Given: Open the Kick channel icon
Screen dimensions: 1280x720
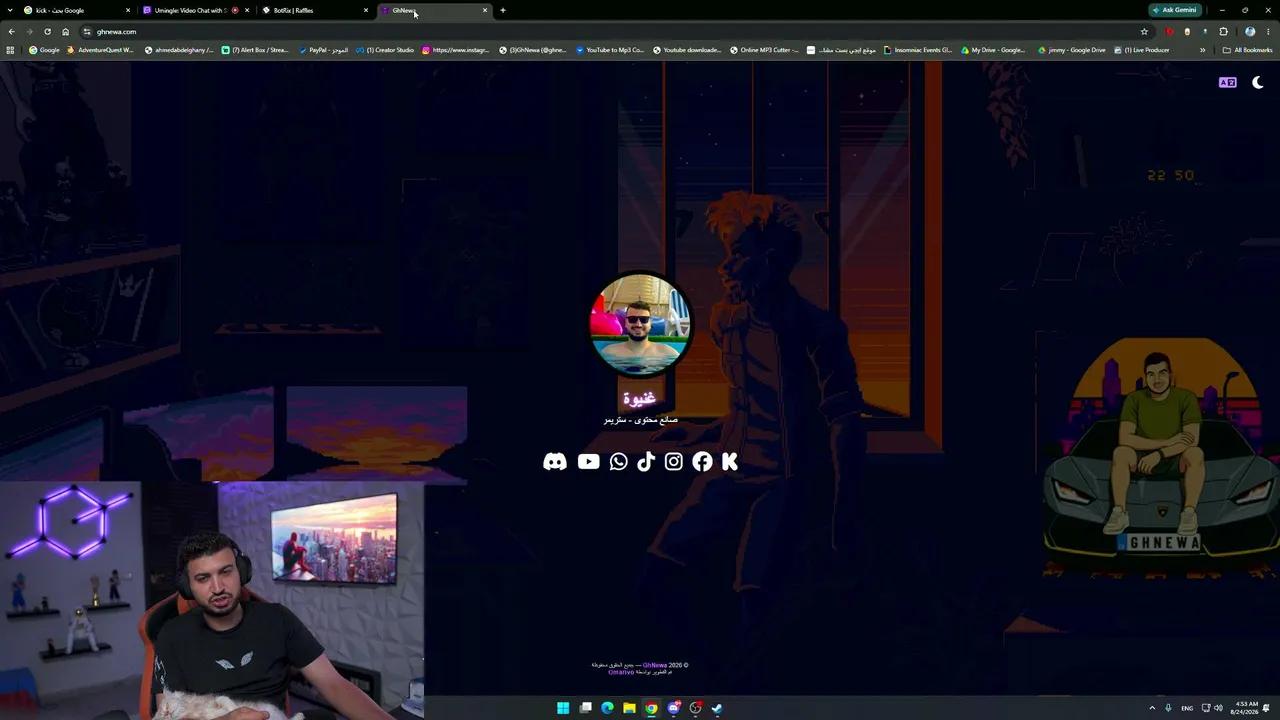Looking at the screenshot, I should pyautogui.click(x=730, y=461).
